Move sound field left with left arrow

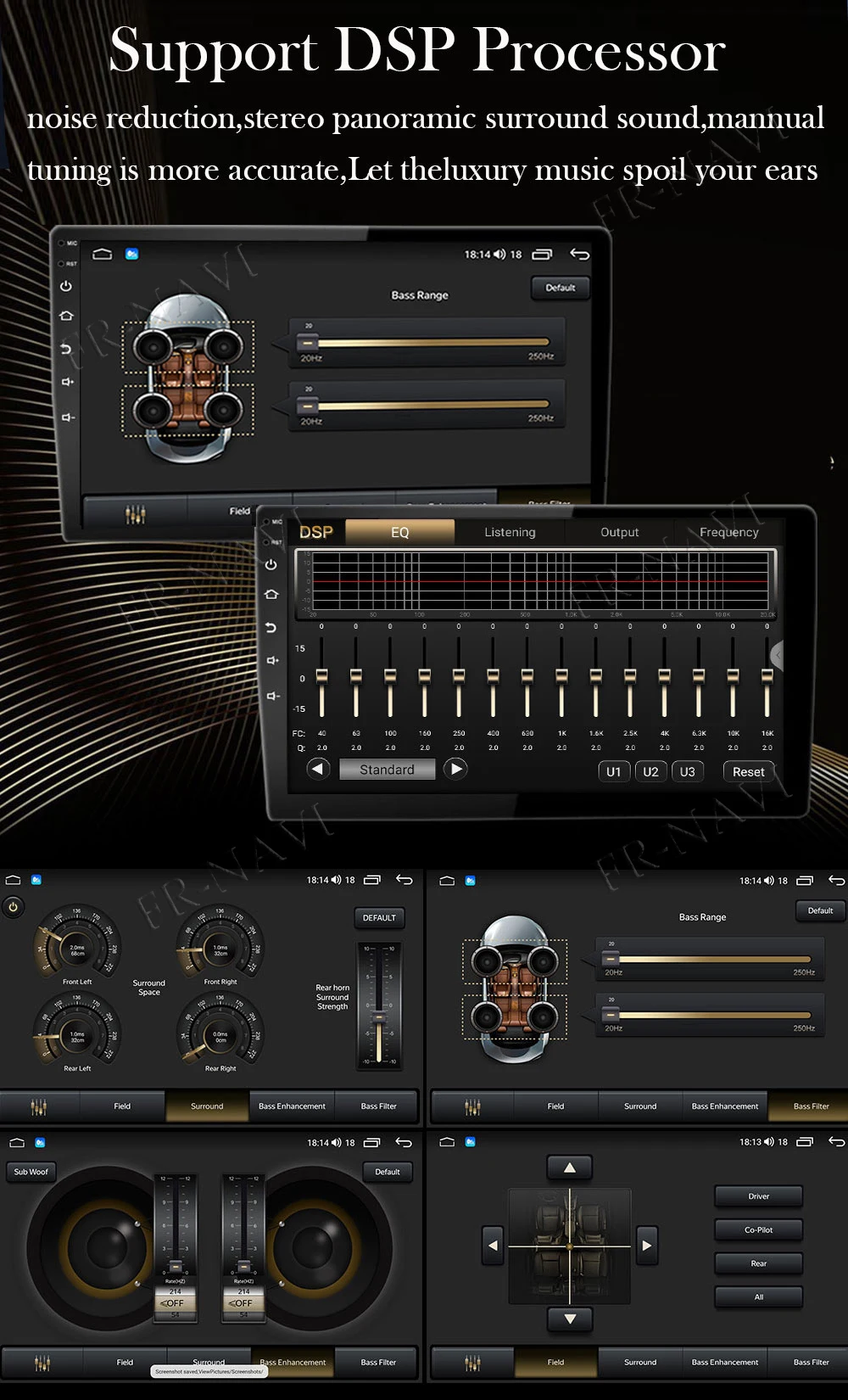(x=494, y=1246)
